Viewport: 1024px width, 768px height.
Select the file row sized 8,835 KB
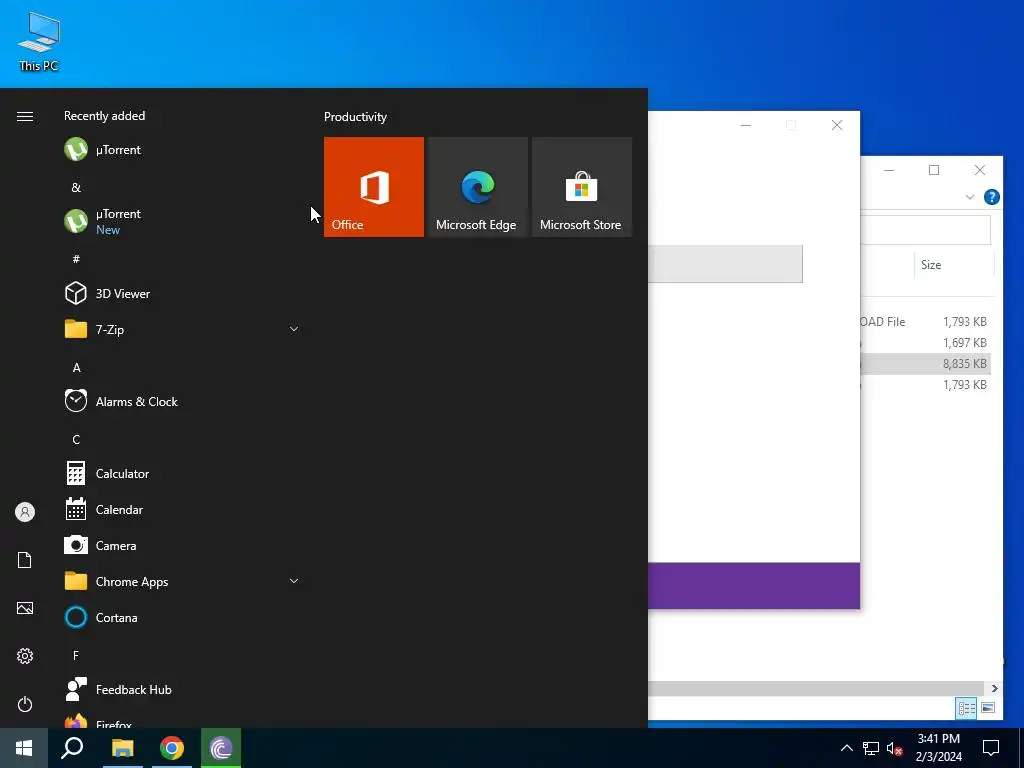(x=925, y=364)
